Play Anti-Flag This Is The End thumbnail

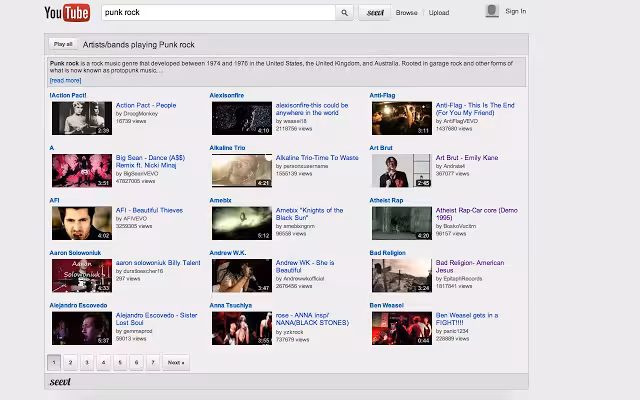coord(402,118)
